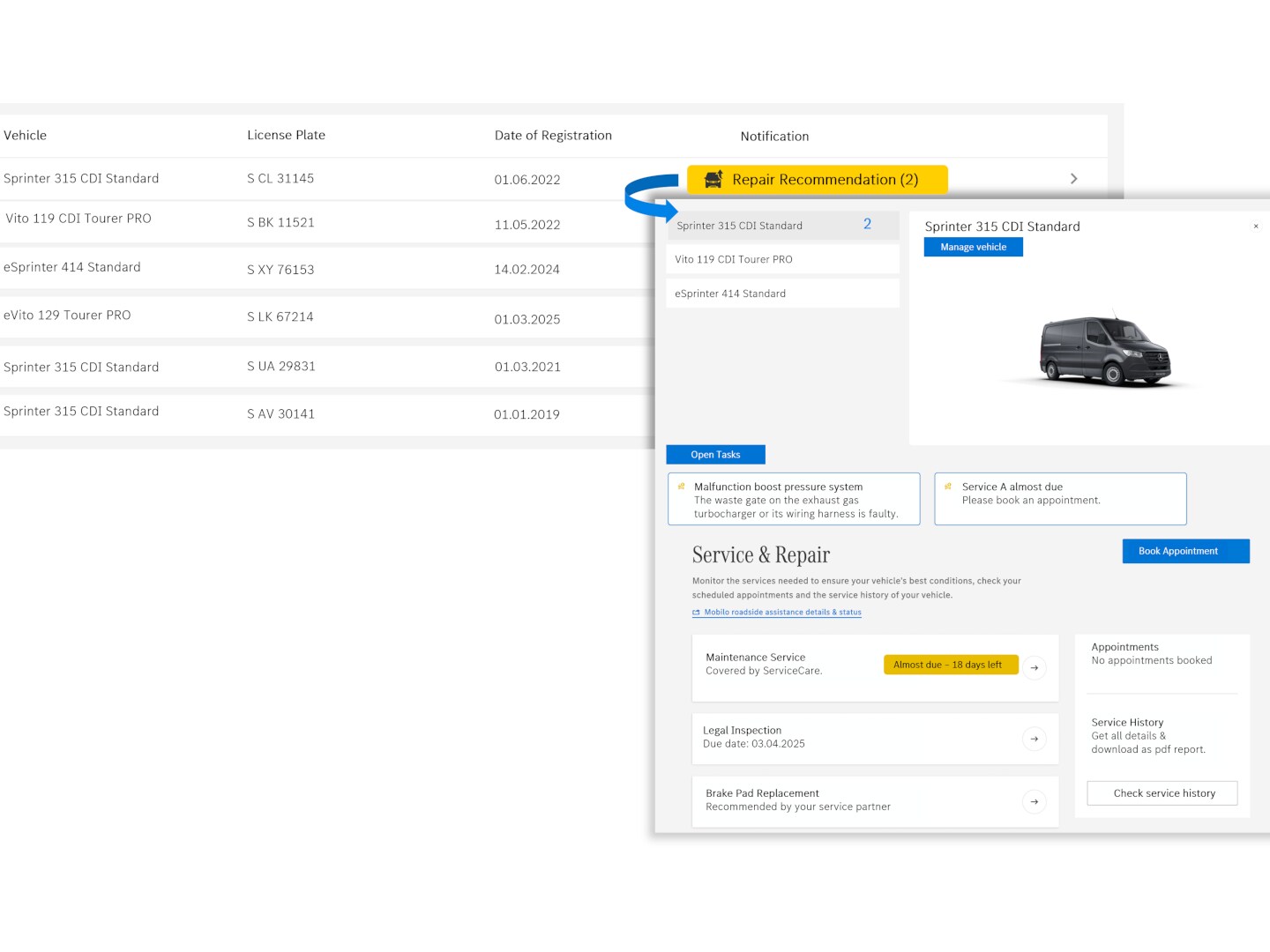The image size is (1270, 952).
Task: Click the Manage vehicle button
Action: (973, 247)
